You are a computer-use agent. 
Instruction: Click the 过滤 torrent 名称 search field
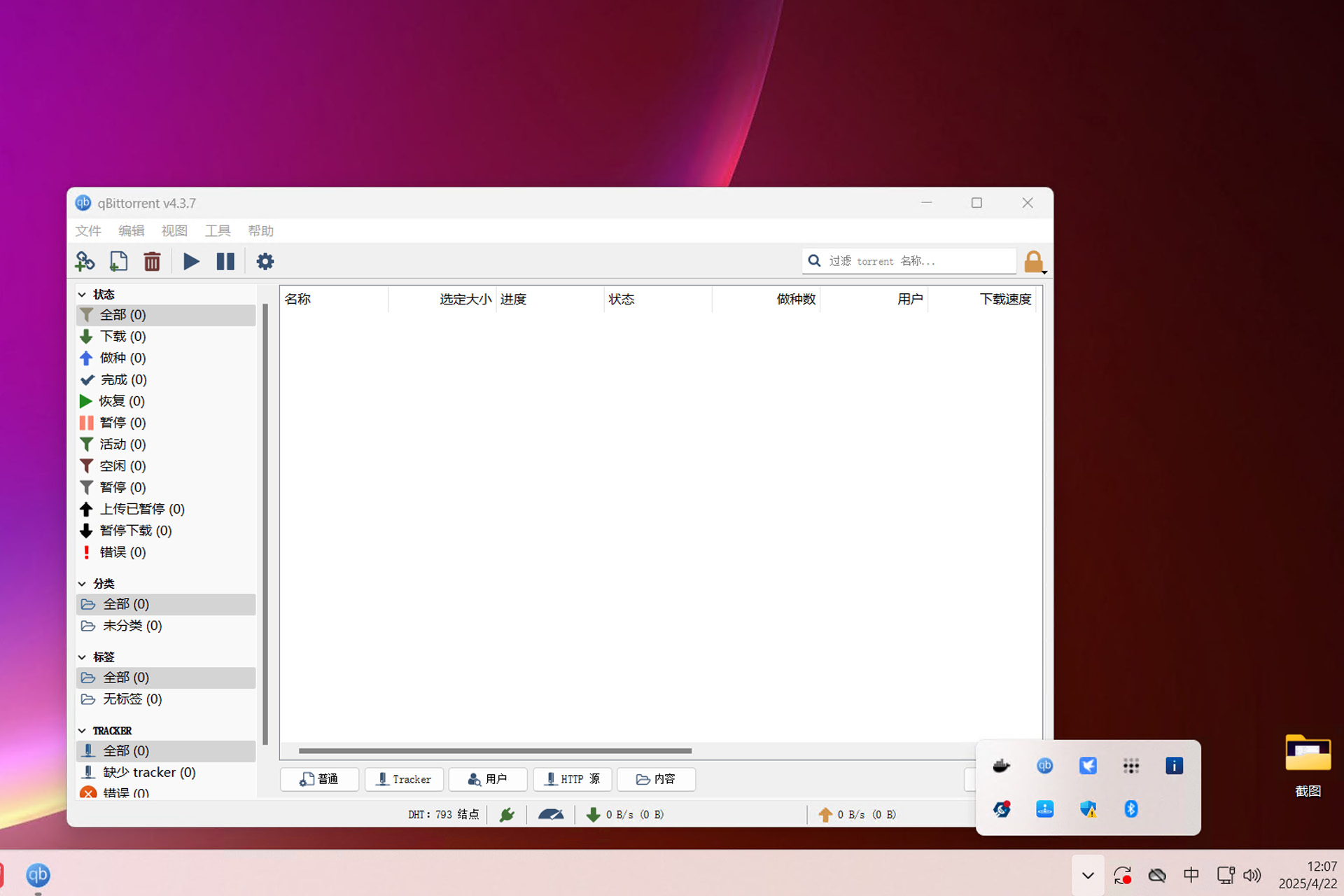pyautogui.click(x=909, y=261)
